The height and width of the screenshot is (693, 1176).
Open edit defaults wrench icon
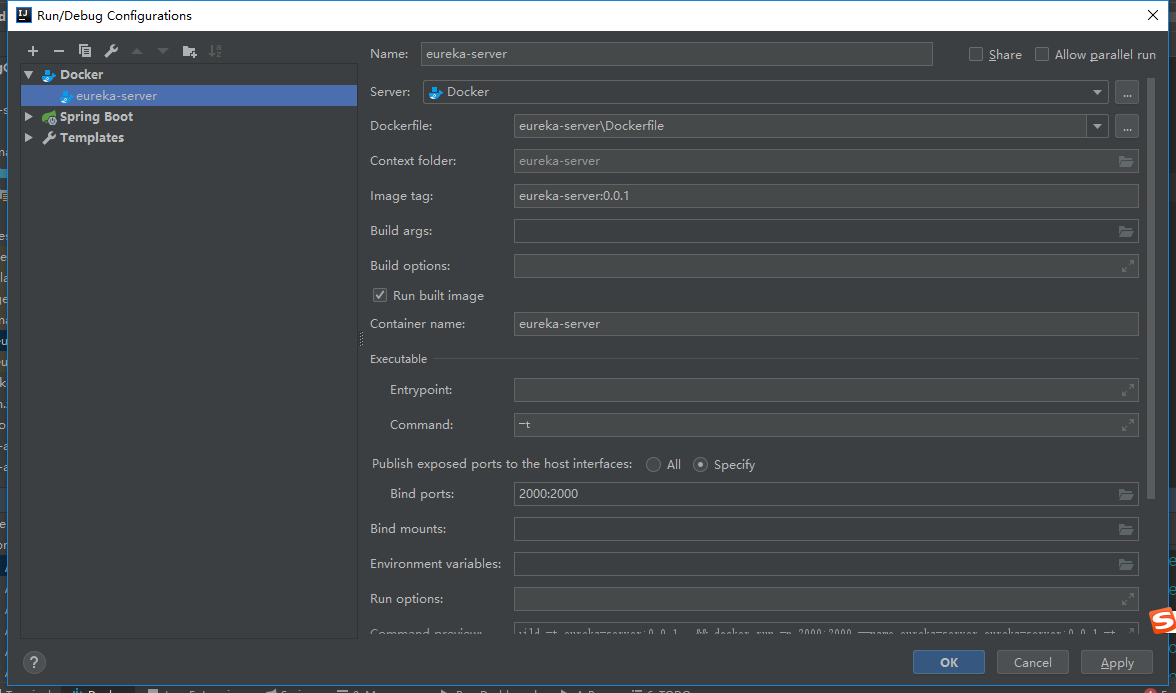111,51
